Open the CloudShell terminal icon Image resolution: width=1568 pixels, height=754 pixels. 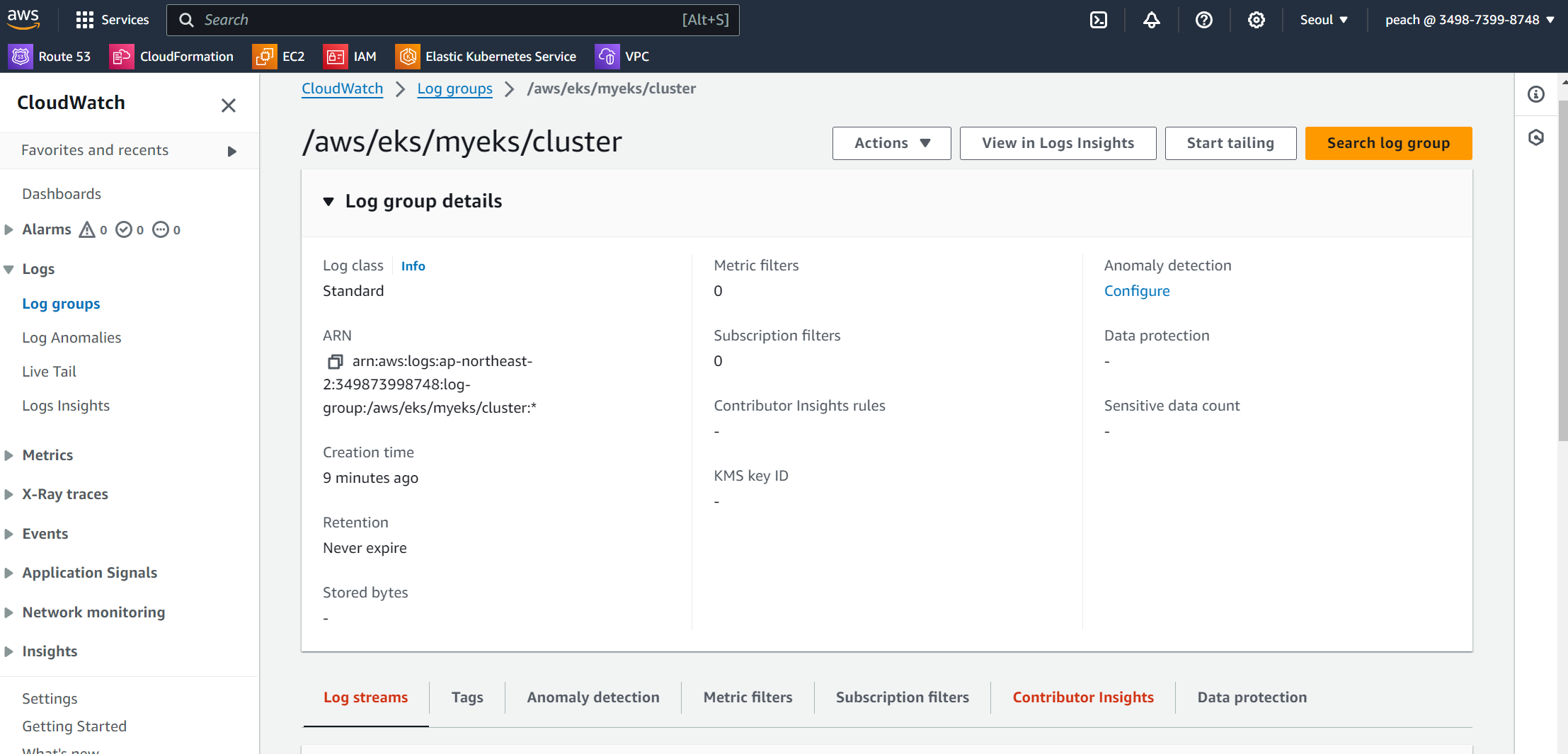1098,20
